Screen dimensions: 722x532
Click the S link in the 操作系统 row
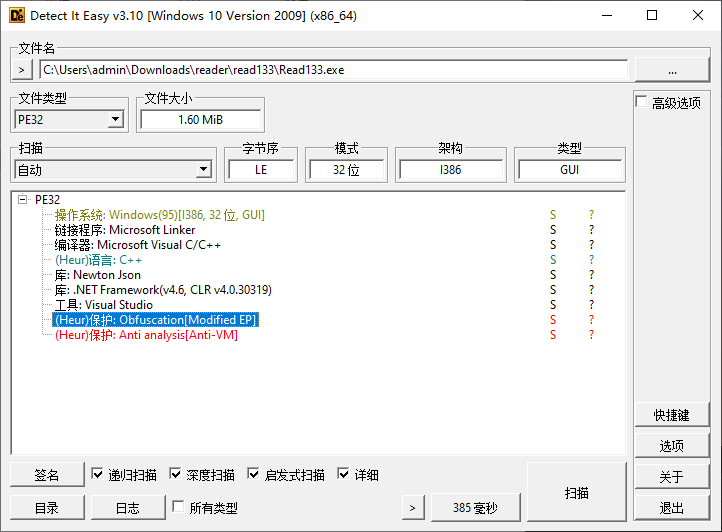[x=553, y=215]
